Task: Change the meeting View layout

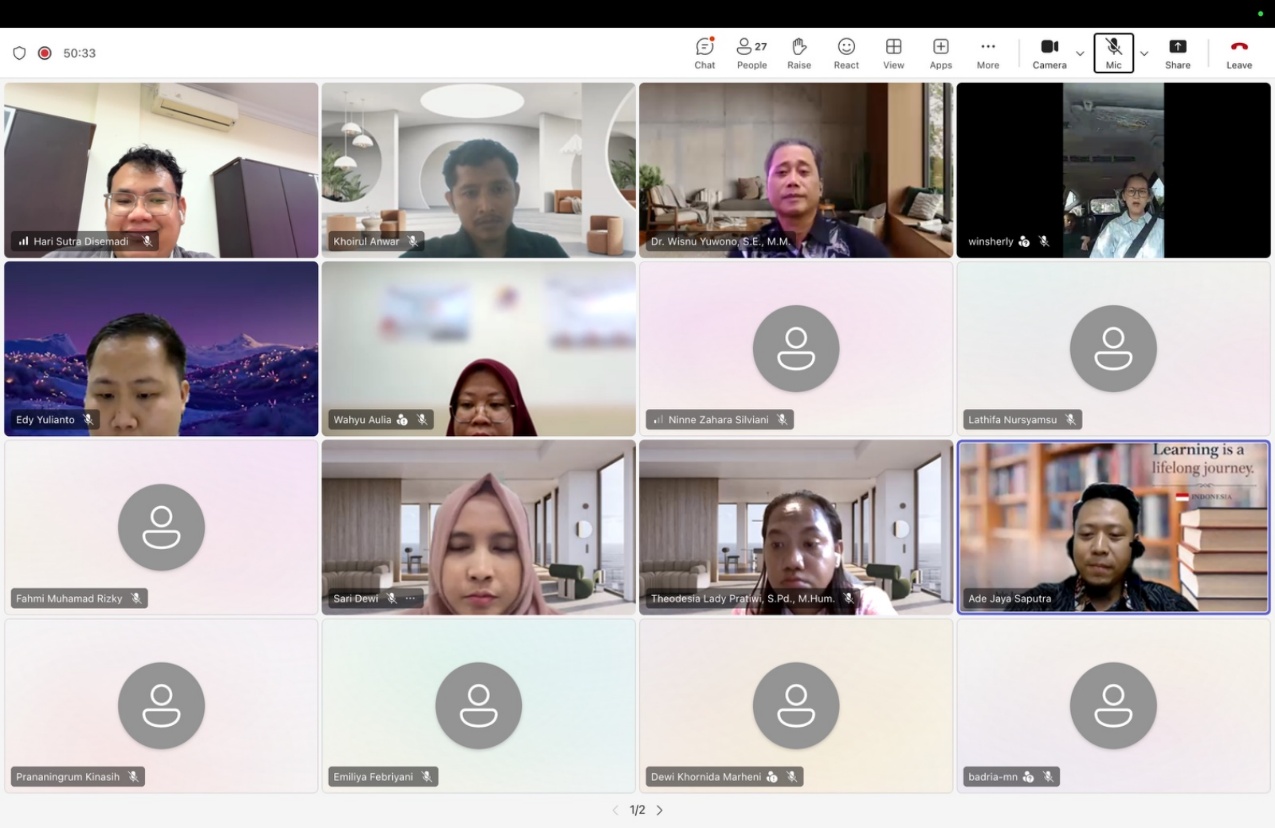Action: tap(893, 53)
